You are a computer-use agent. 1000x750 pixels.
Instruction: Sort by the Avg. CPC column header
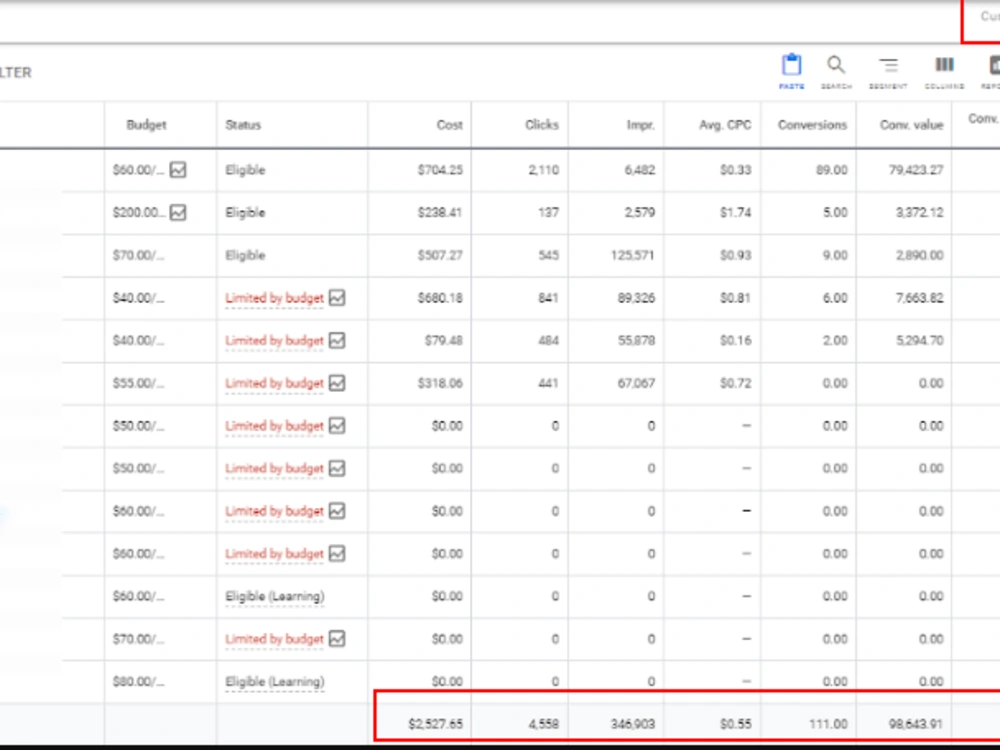click(x=725, y=125)
